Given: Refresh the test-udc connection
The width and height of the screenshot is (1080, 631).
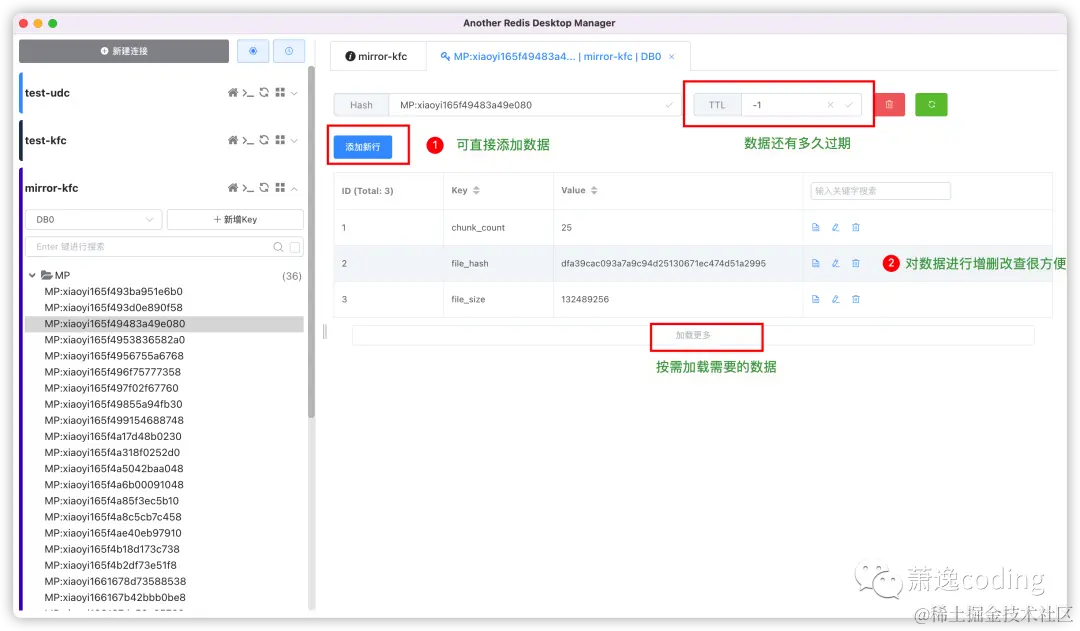Looking at the screenshot, I should 264,92.
